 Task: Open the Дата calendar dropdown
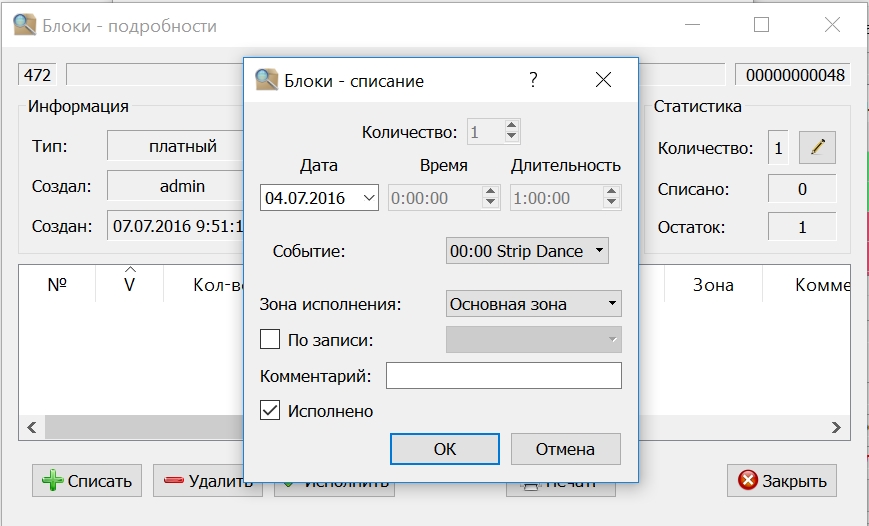pyautogui.click(x=369, y=198)
